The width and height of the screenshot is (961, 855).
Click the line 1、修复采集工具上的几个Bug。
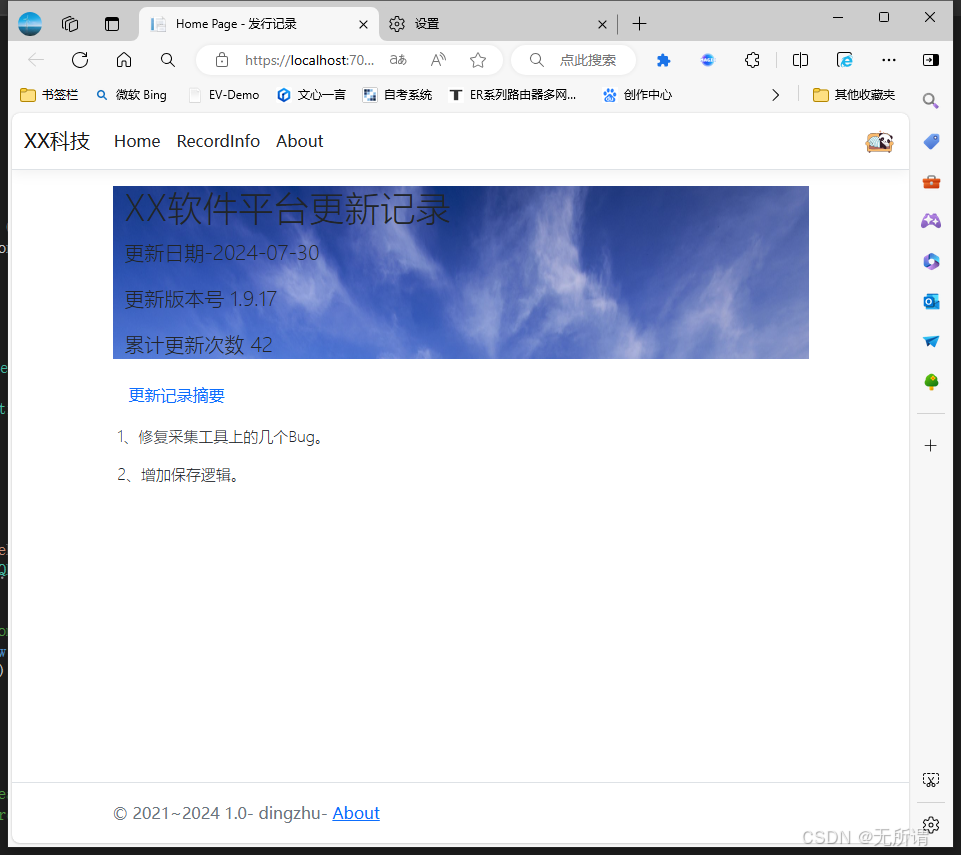click(x=219, y=437)
